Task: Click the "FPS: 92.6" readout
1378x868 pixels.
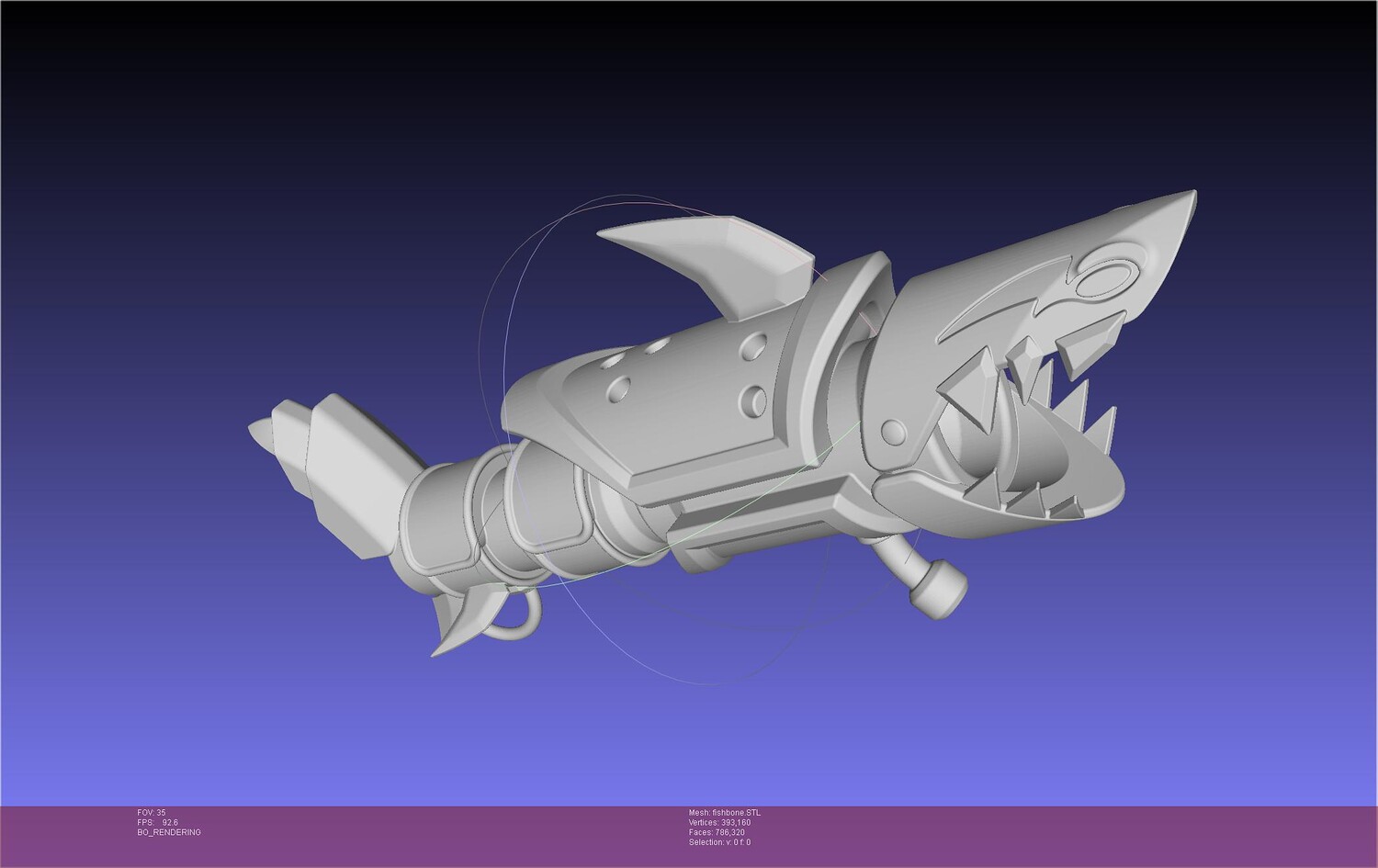Action: tap(157, 823)
